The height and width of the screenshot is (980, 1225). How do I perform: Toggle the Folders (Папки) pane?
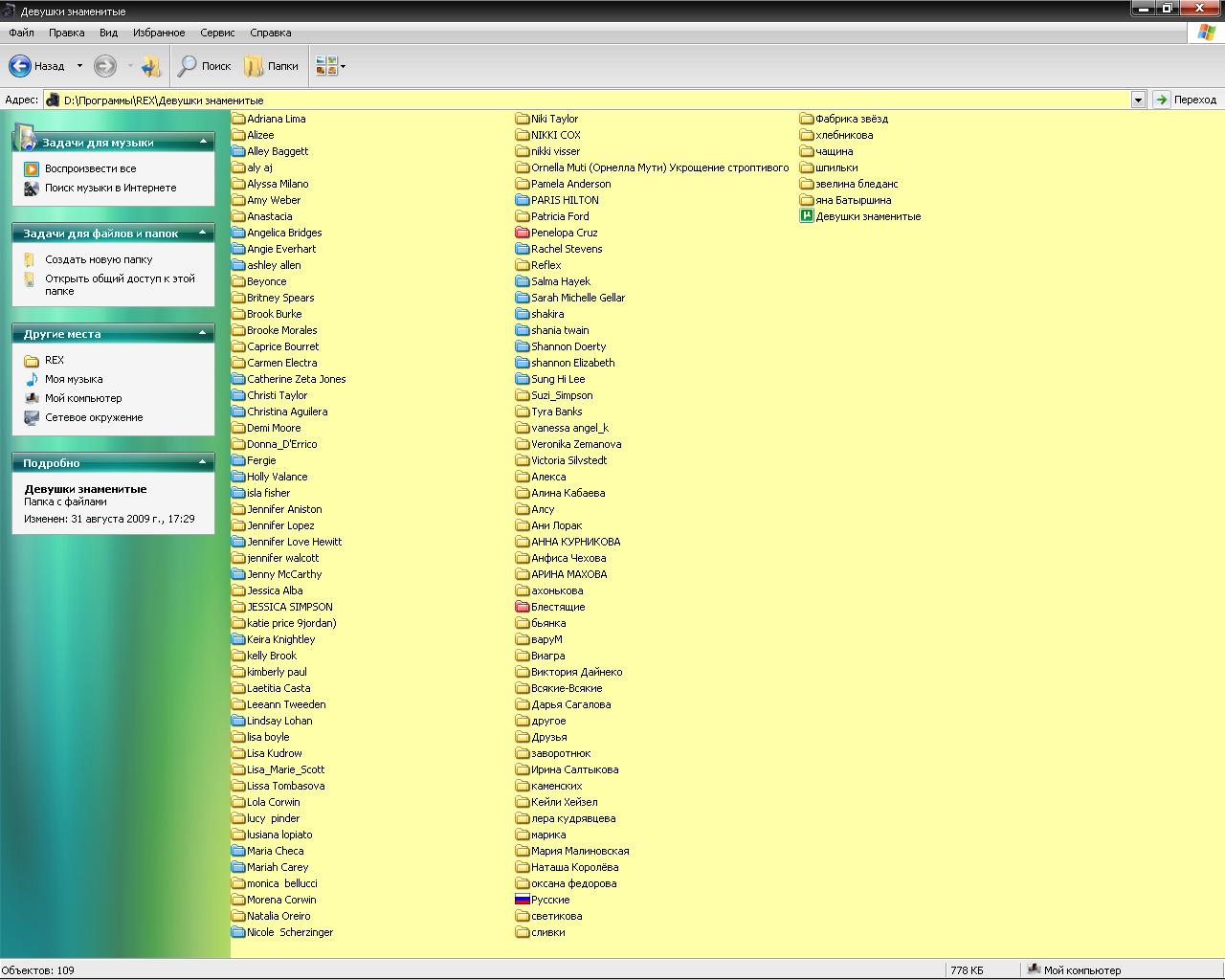(271, 66)
